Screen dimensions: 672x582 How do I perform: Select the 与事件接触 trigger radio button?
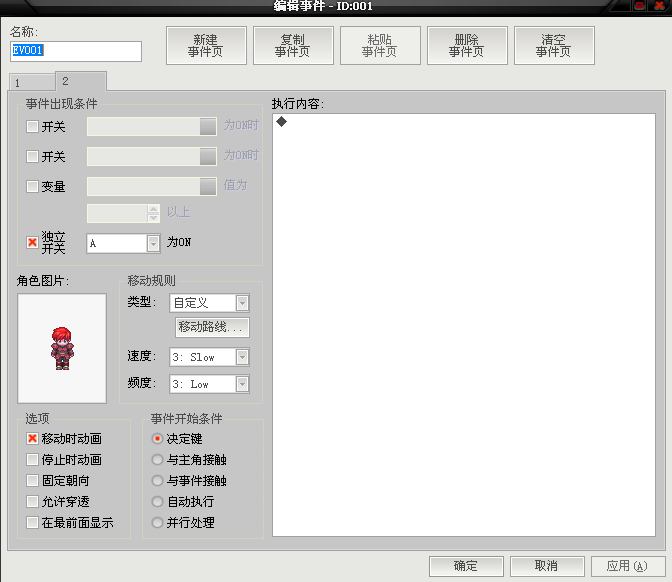coord(157,480)
